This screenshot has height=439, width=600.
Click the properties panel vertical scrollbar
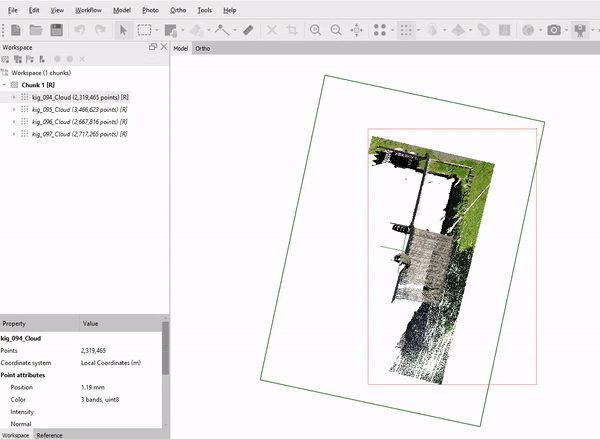coord(165,348)
